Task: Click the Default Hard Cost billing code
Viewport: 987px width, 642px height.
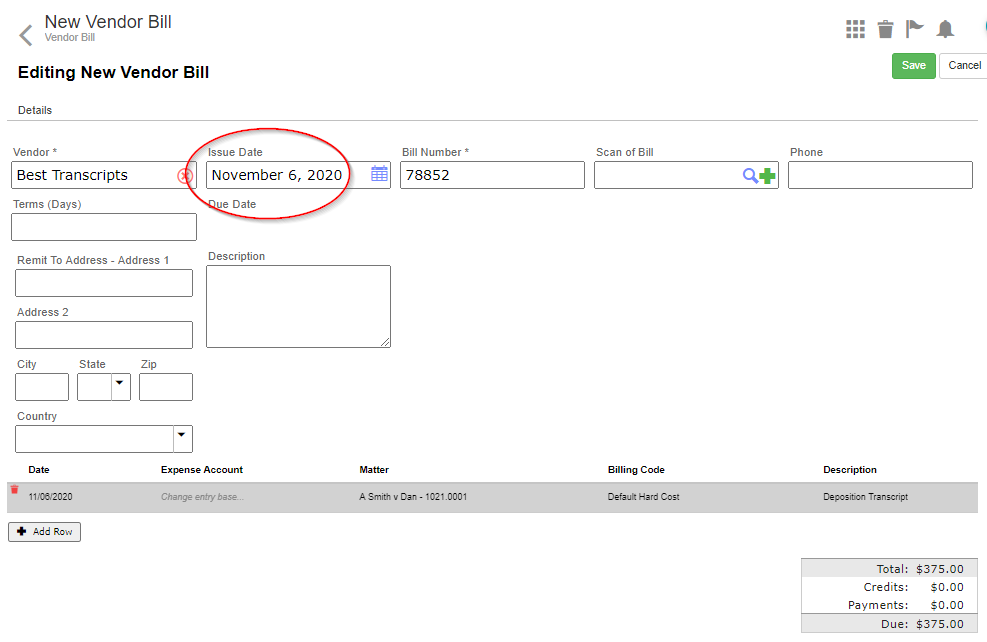Action: (x=643, y=497)
